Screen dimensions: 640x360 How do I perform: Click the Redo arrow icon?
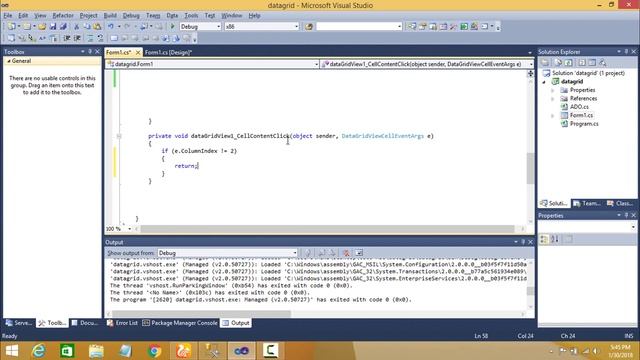point(127,27)
